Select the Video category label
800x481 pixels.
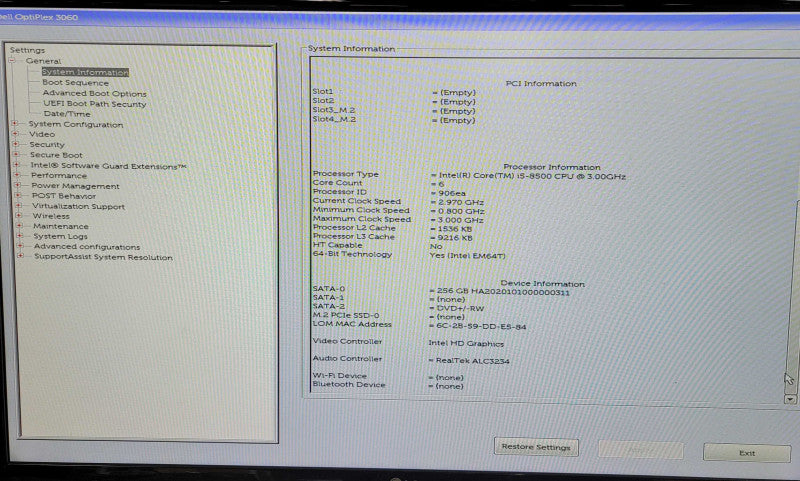(x=42, y=134)
